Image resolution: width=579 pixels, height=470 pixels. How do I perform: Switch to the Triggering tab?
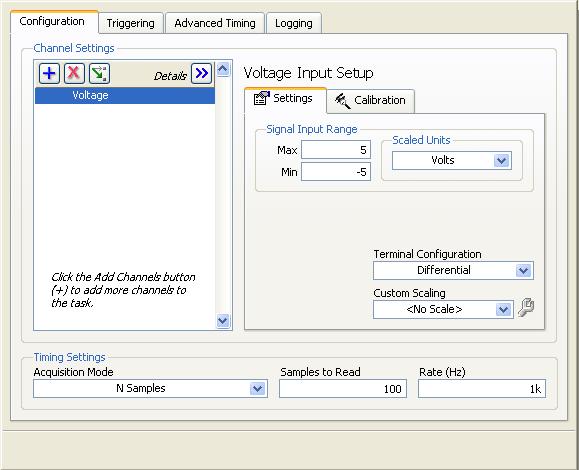(131, 23)
